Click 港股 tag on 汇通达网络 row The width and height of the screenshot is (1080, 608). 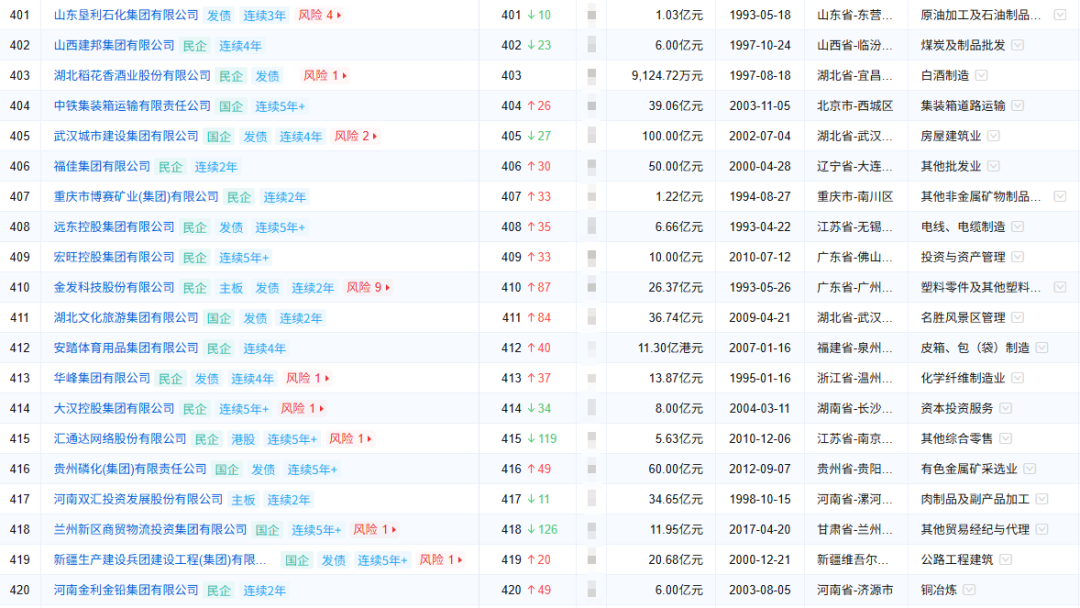point(243,439)
